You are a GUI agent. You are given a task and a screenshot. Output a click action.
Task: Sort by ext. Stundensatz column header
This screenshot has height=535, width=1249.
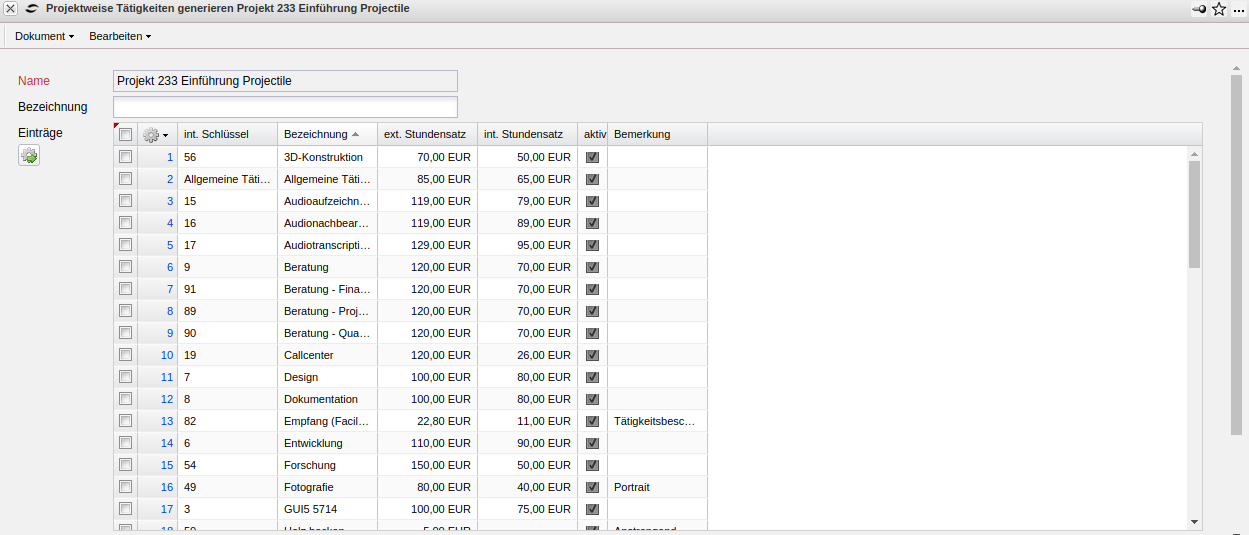click(425, 134)
